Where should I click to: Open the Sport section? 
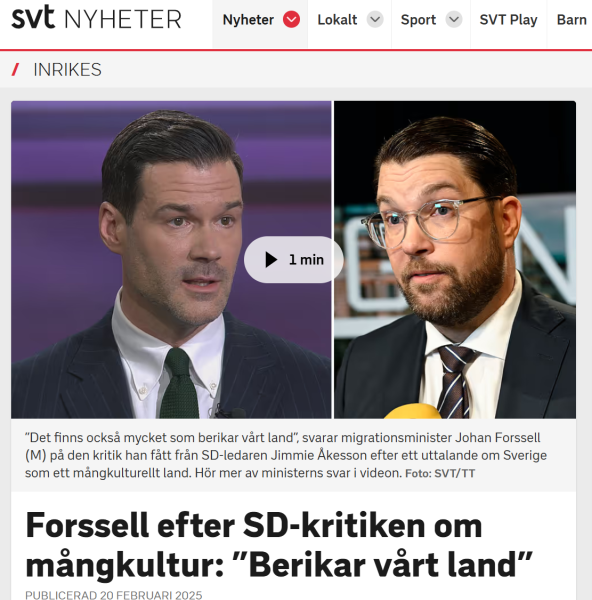[x=418, y=20]
